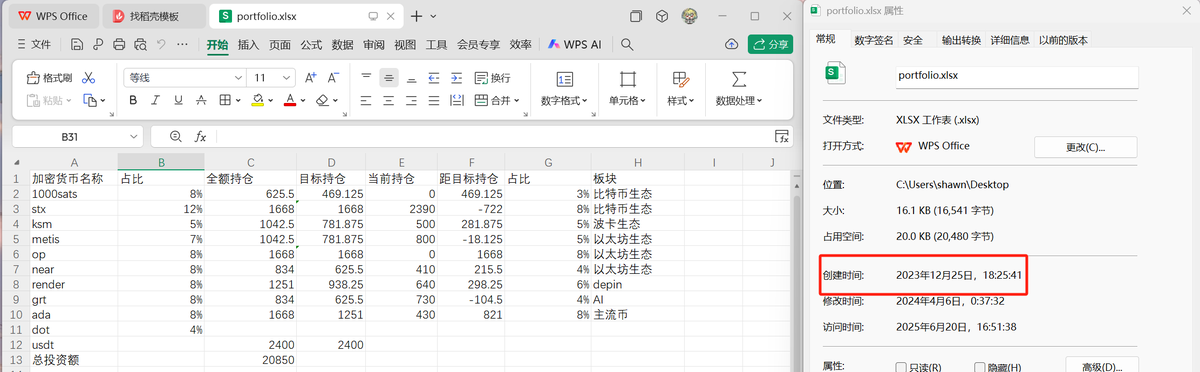
Task: Open Print Preview from quick access toolbar
Action: tap(140, 44)
